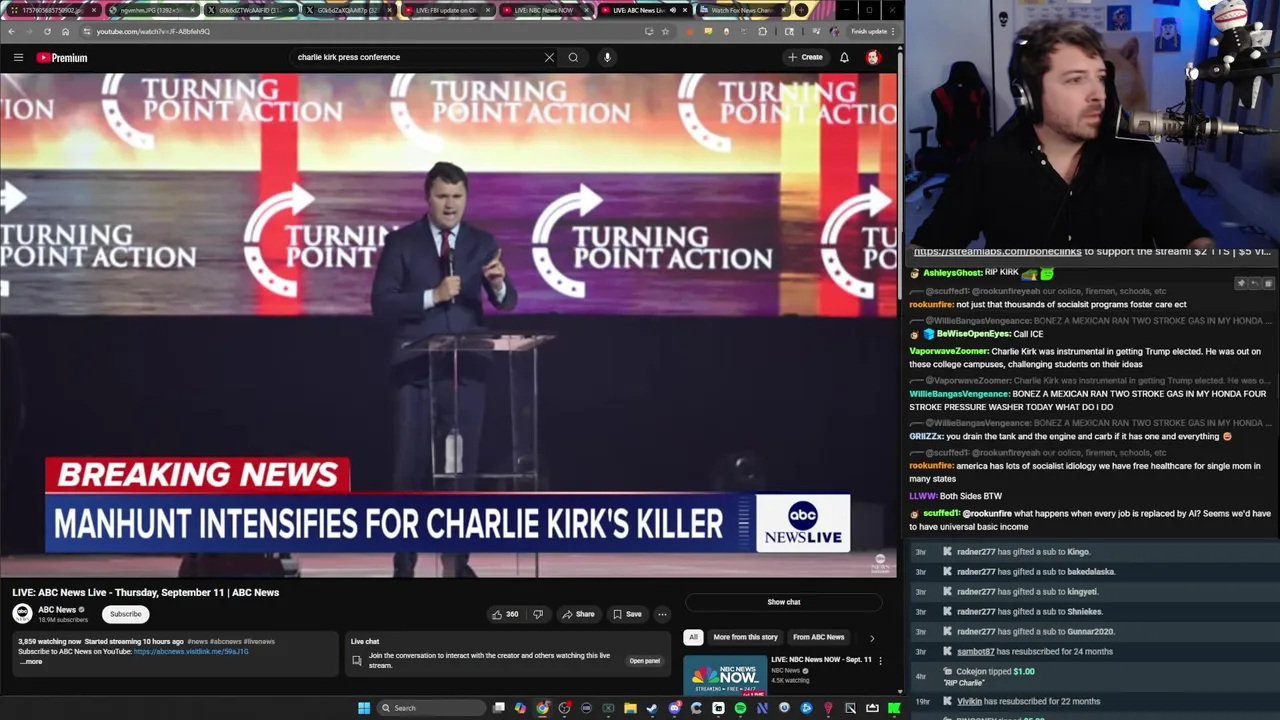Click the Finish update browser button
Screen dimensions: 1280x720
coord(873,31)
